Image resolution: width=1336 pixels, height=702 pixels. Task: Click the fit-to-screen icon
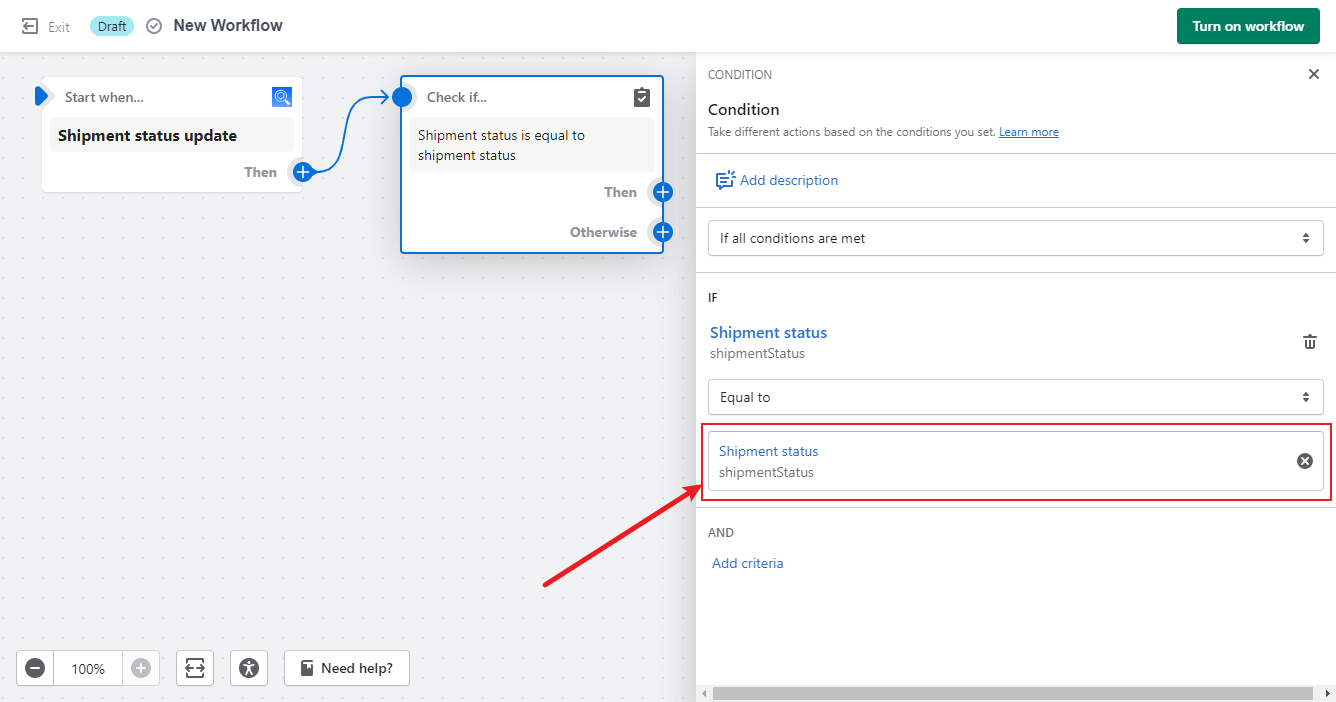tap(195, 668)
